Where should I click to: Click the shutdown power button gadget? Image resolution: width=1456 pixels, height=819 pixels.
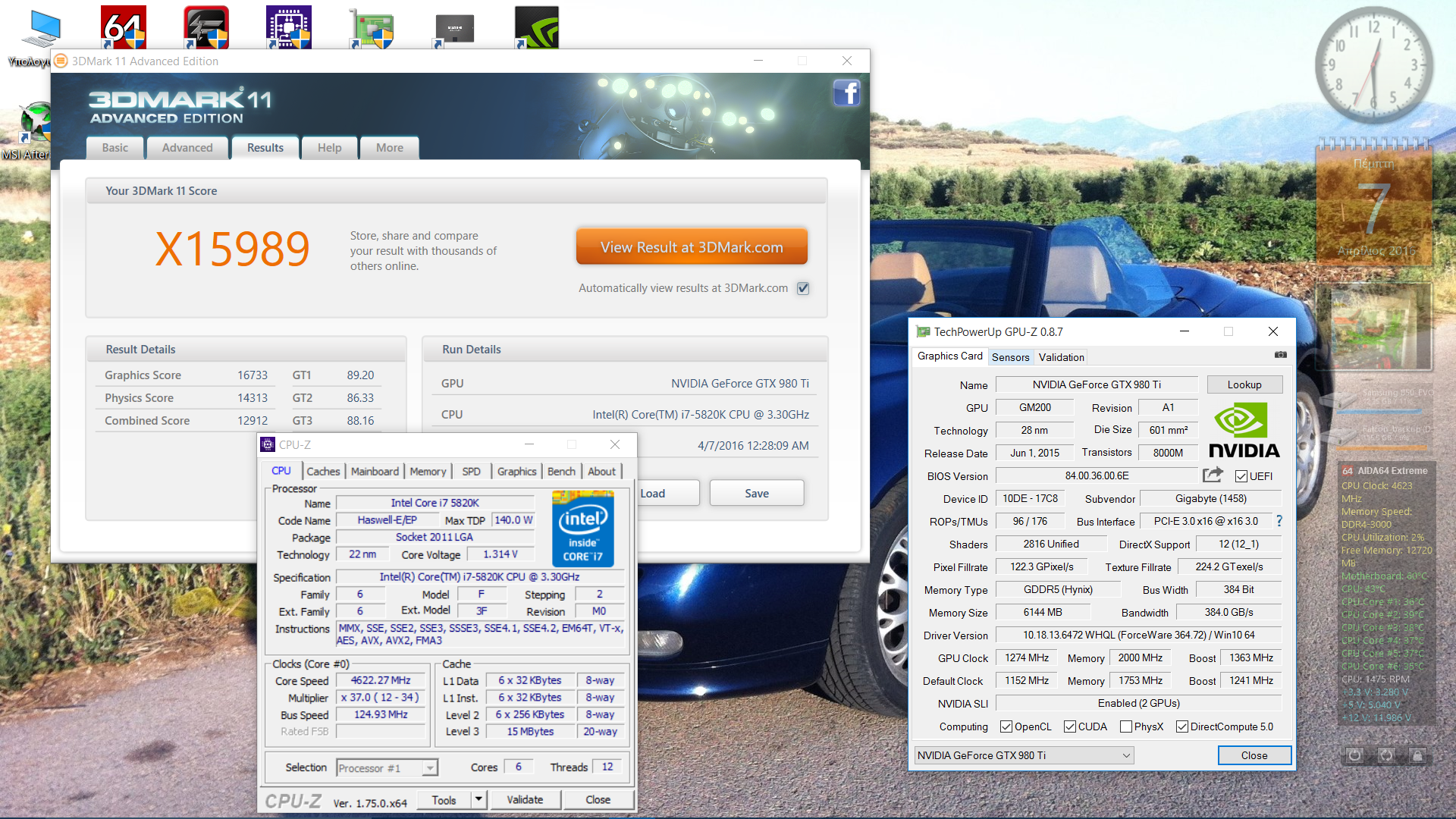pyautogui.click(x=1354, y=755)
